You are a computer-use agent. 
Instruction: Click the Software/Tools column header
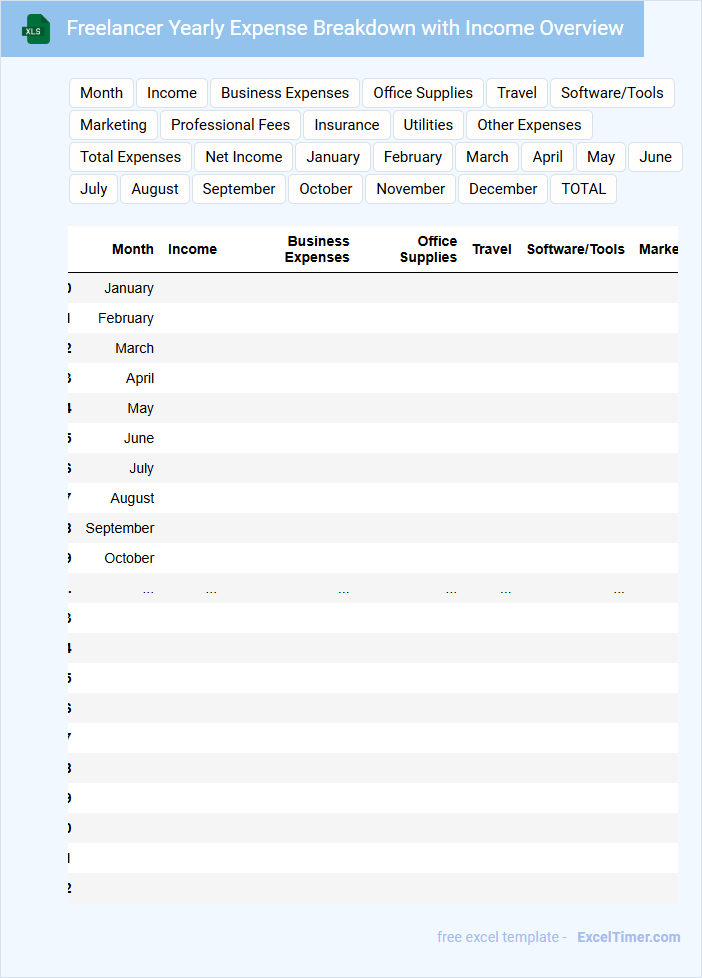tap(575, 249)
